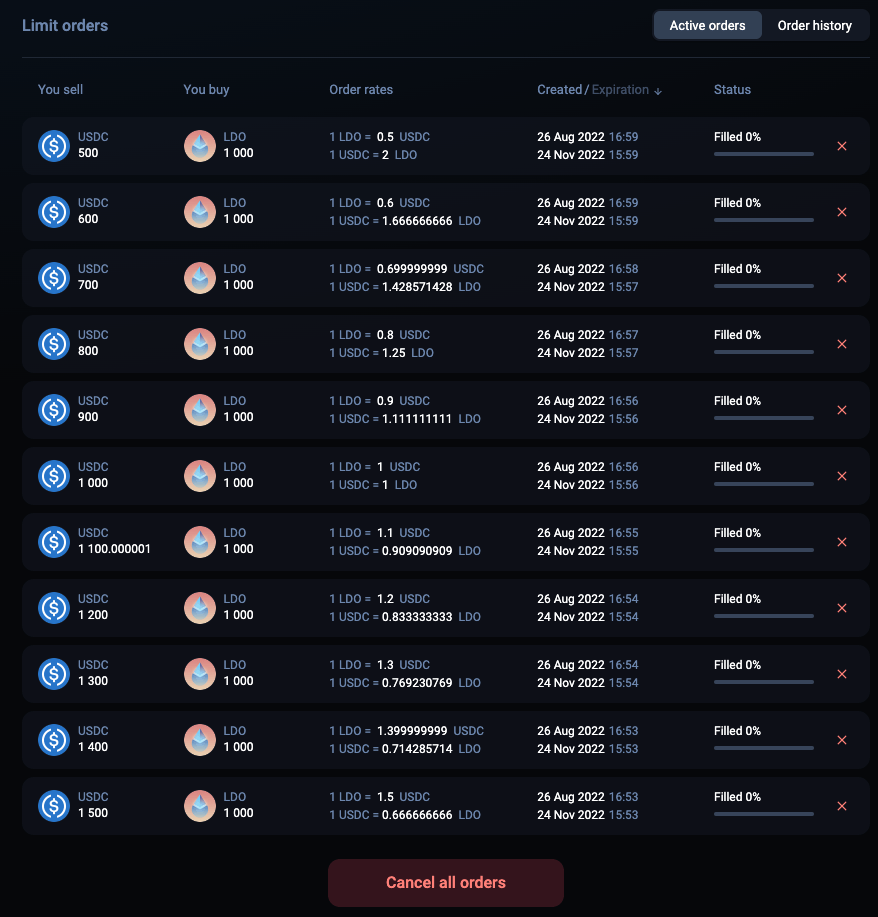
Task: Cancel the 500 USDC order via red X
Action: (841, 146)
